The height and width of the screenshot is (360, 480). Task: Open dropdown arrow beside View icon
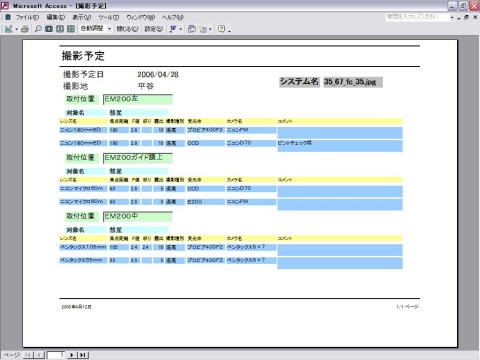coord(16,29)
